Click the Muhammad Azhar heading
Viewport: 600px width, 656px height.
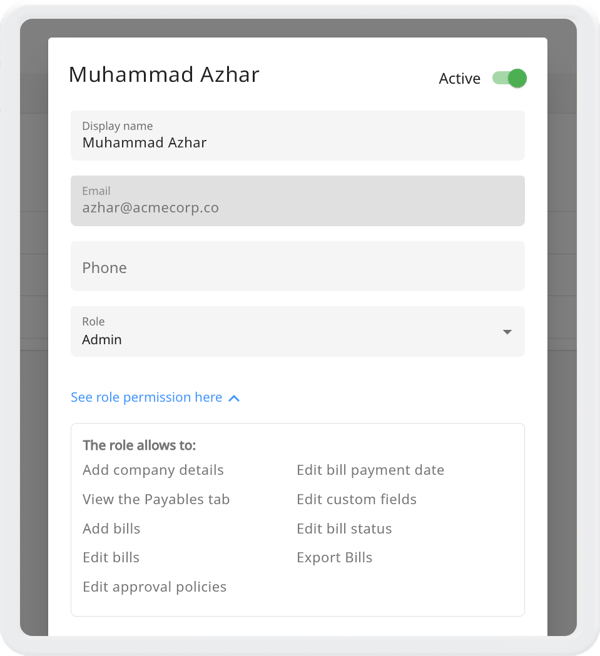tap(164, 75)
